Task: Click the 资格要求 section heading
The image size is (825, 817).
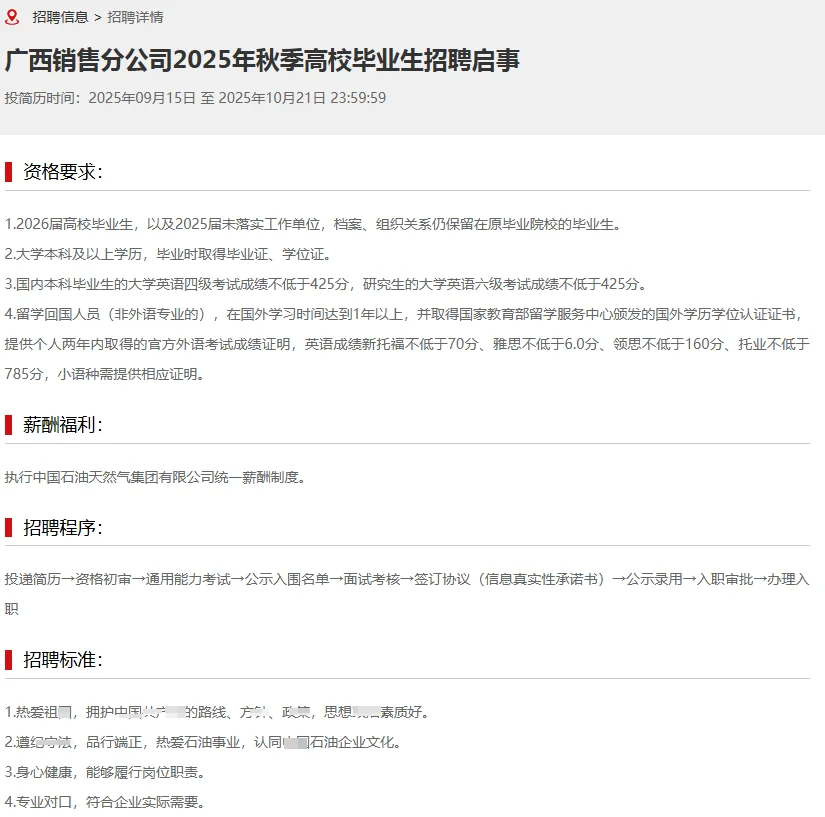Action: pos(63,172)
